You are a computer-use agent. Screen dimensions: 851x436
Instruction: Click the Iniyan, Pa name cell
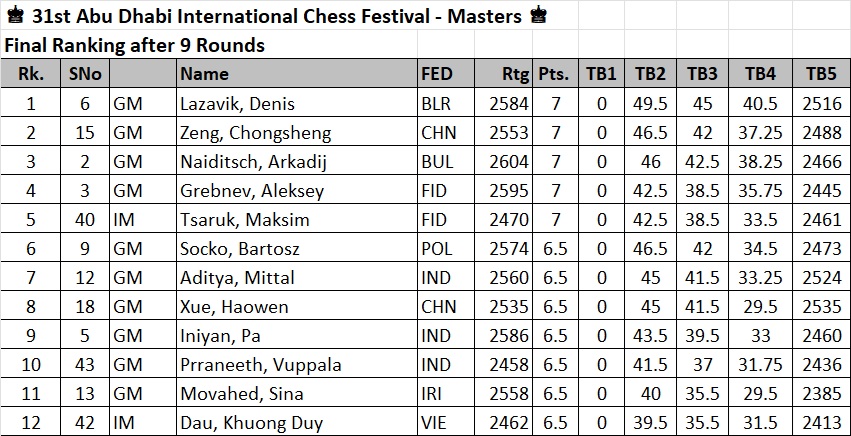297,336
